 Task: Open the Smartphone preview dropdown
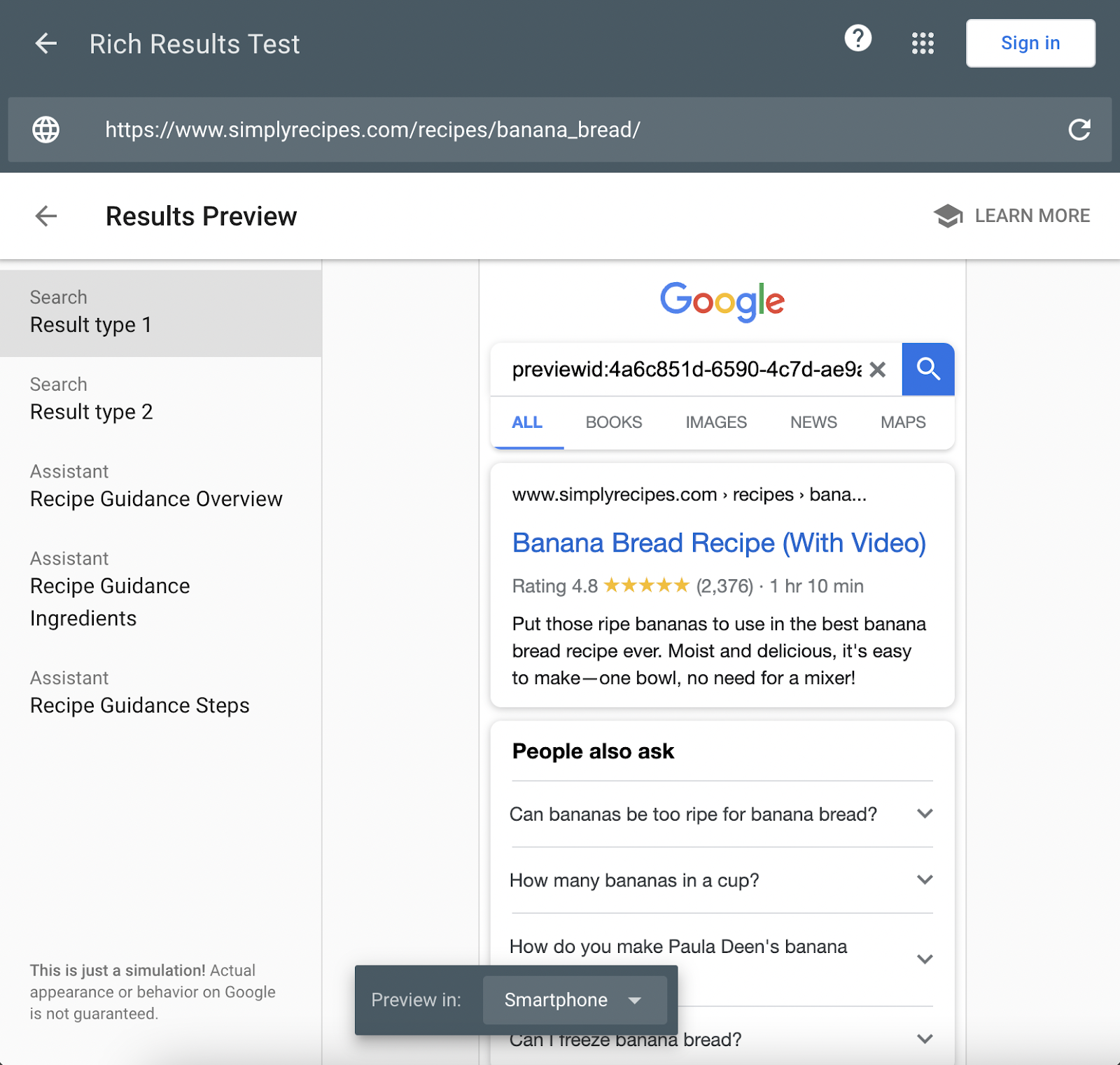[x=574, y=1000]
